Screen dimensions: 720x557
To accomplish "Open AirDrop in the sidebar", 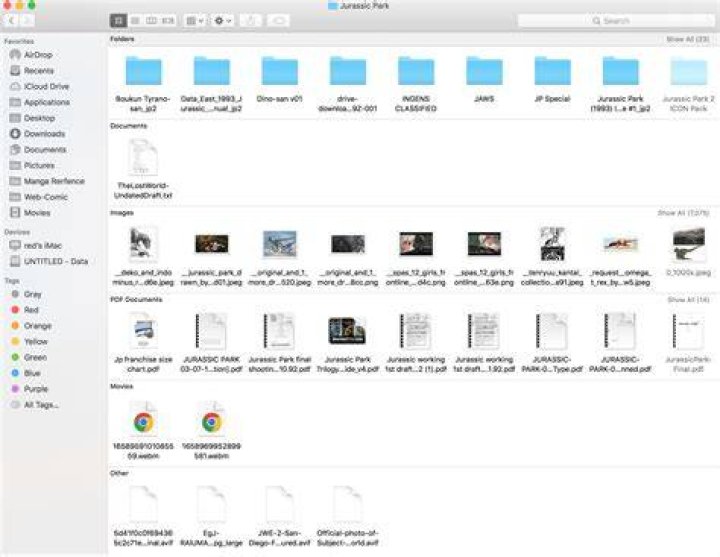I will 38,55.
